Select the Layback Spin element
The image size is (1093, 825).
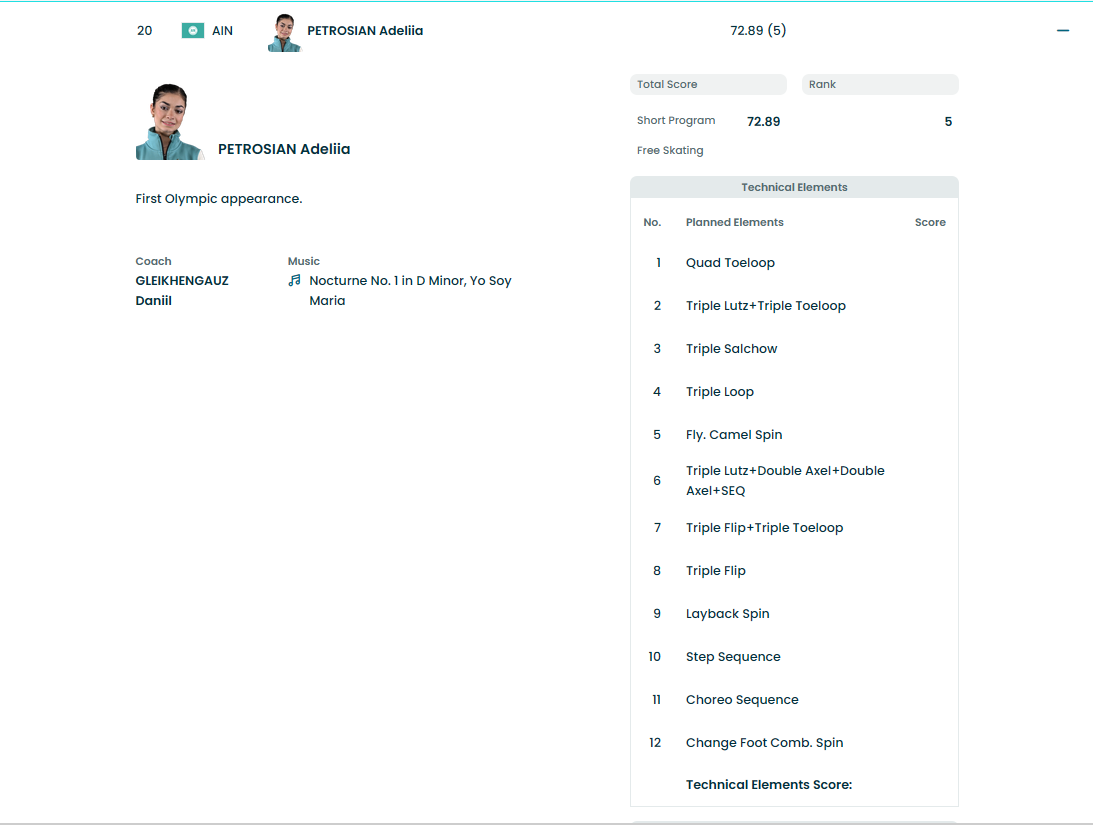tap(727, 614)
